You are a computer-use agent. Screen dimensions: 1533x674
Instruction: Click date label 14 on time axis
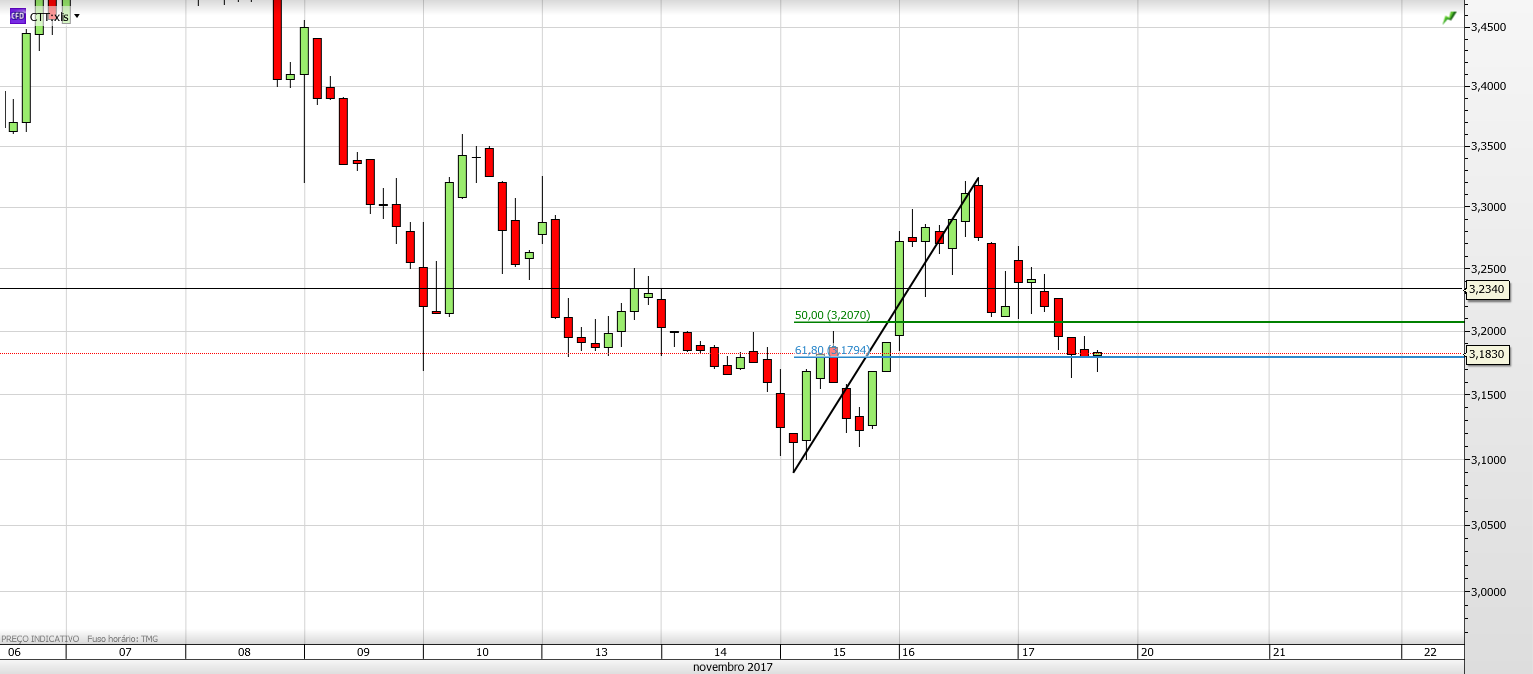pos(720,652)
